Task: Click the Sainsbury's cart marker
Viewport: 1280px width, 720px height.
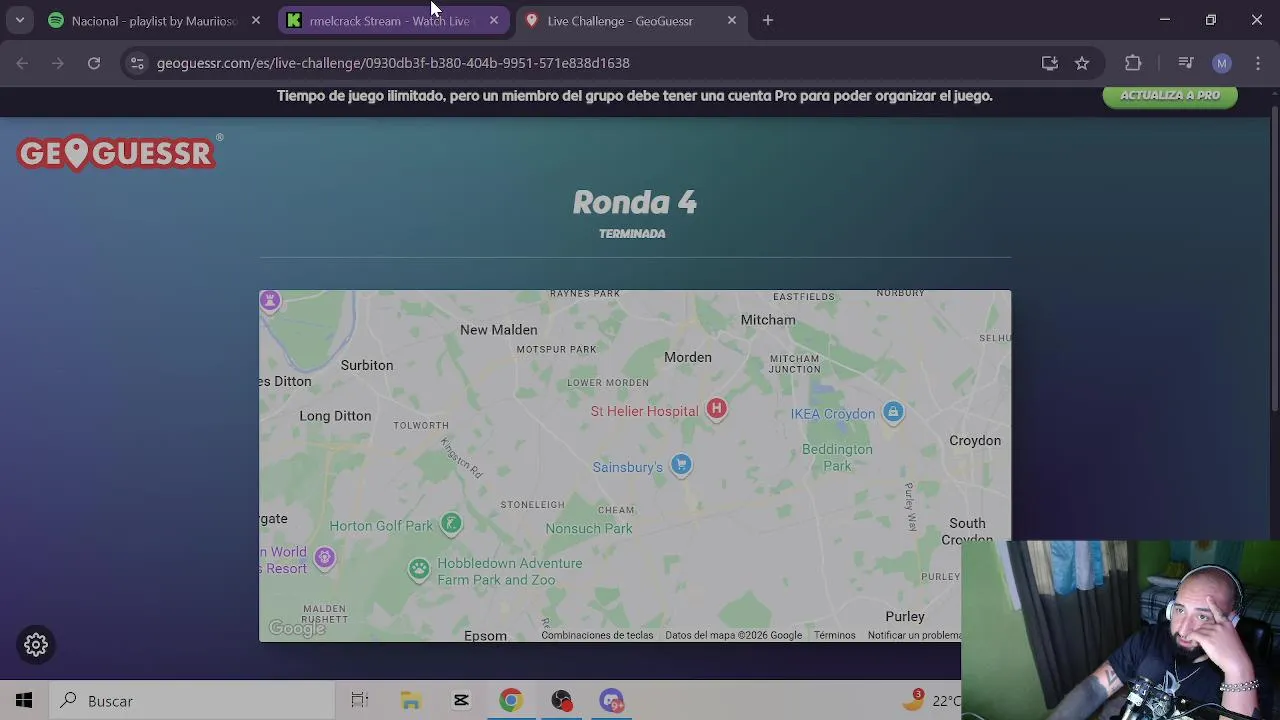Action: pyautogui.click(x=681, y=465)
